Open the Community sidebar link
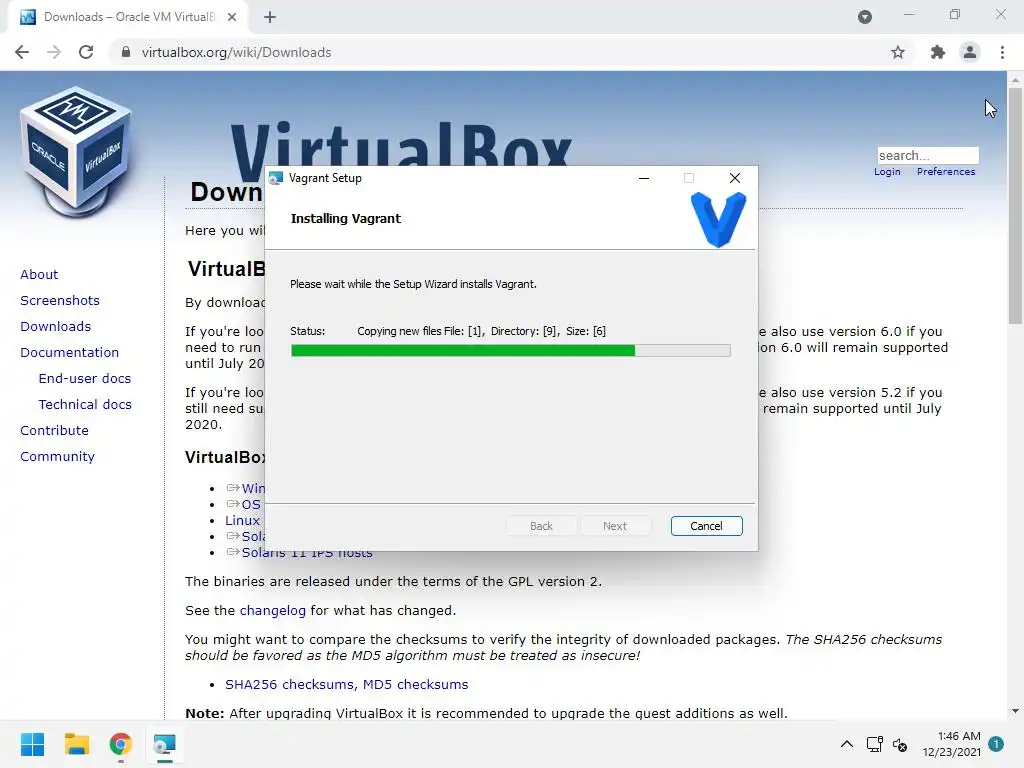Image resolution: width=1024 pixels, height=768 pixels. [x=57, y=456]
